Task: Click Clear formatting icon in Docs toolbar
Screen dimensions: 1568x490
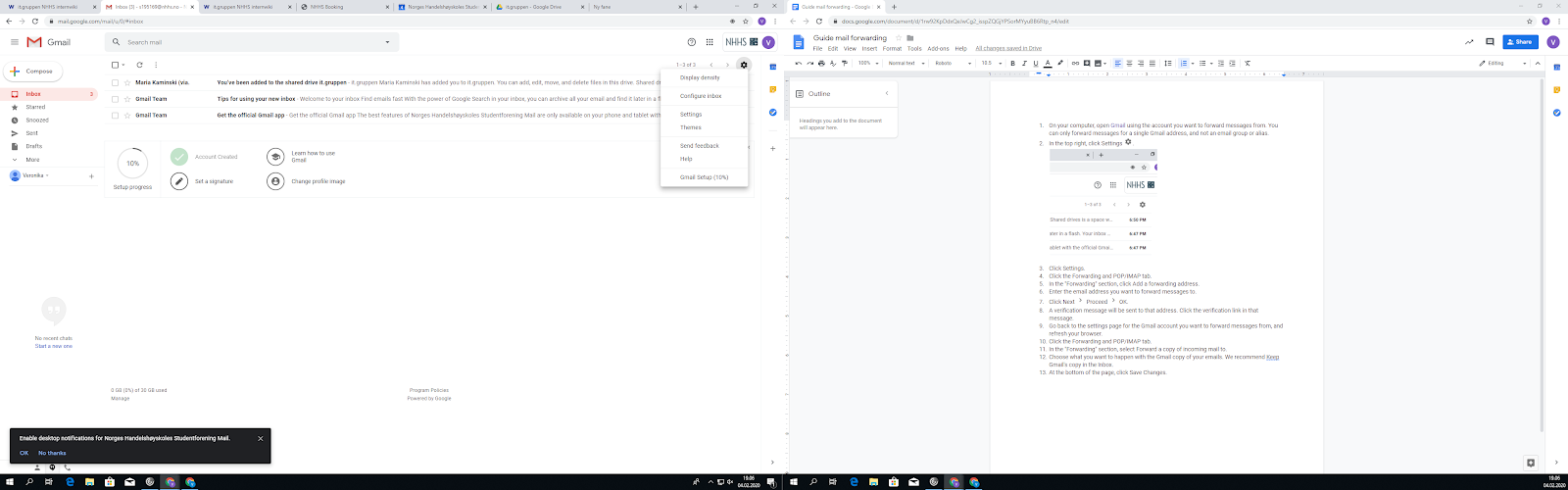Action: tap(1248, 63)
